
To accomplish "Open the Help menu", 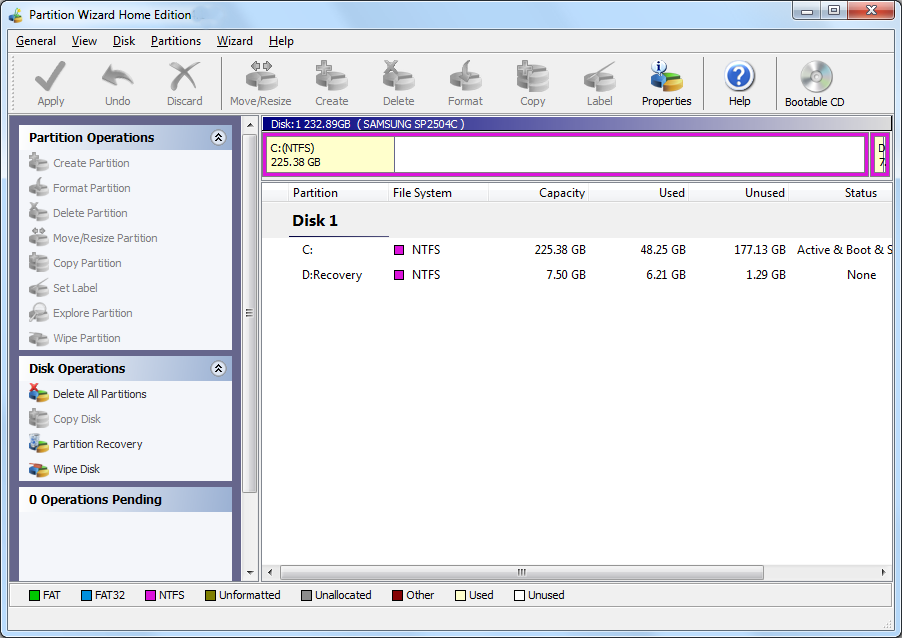I will 281,41.
